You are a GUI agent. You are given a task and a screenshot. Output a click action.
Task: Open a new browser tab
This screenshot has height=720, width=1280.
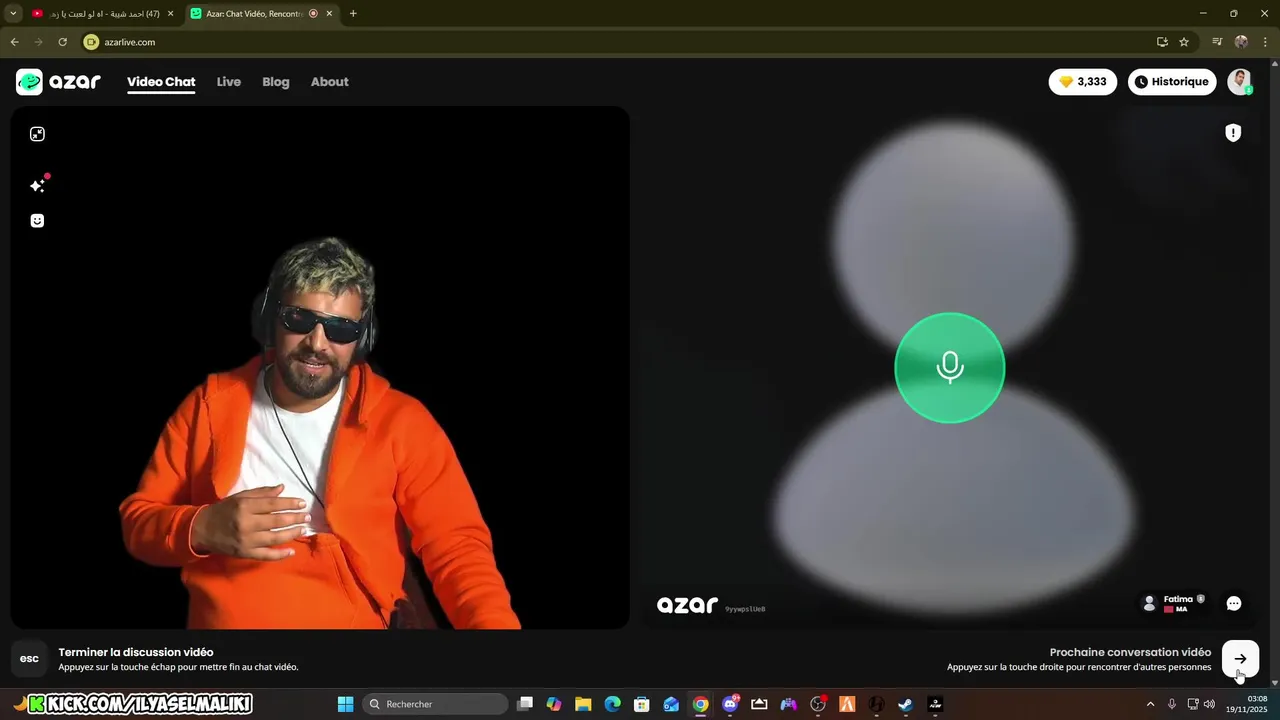pyautogui.click(x=353, y=14)
